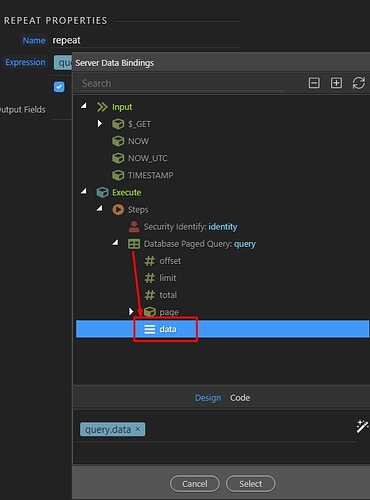Click the Database Paged Query table icon
This screenshot has width=370, height=500.
pyautogui.click(x=134, y=244)
